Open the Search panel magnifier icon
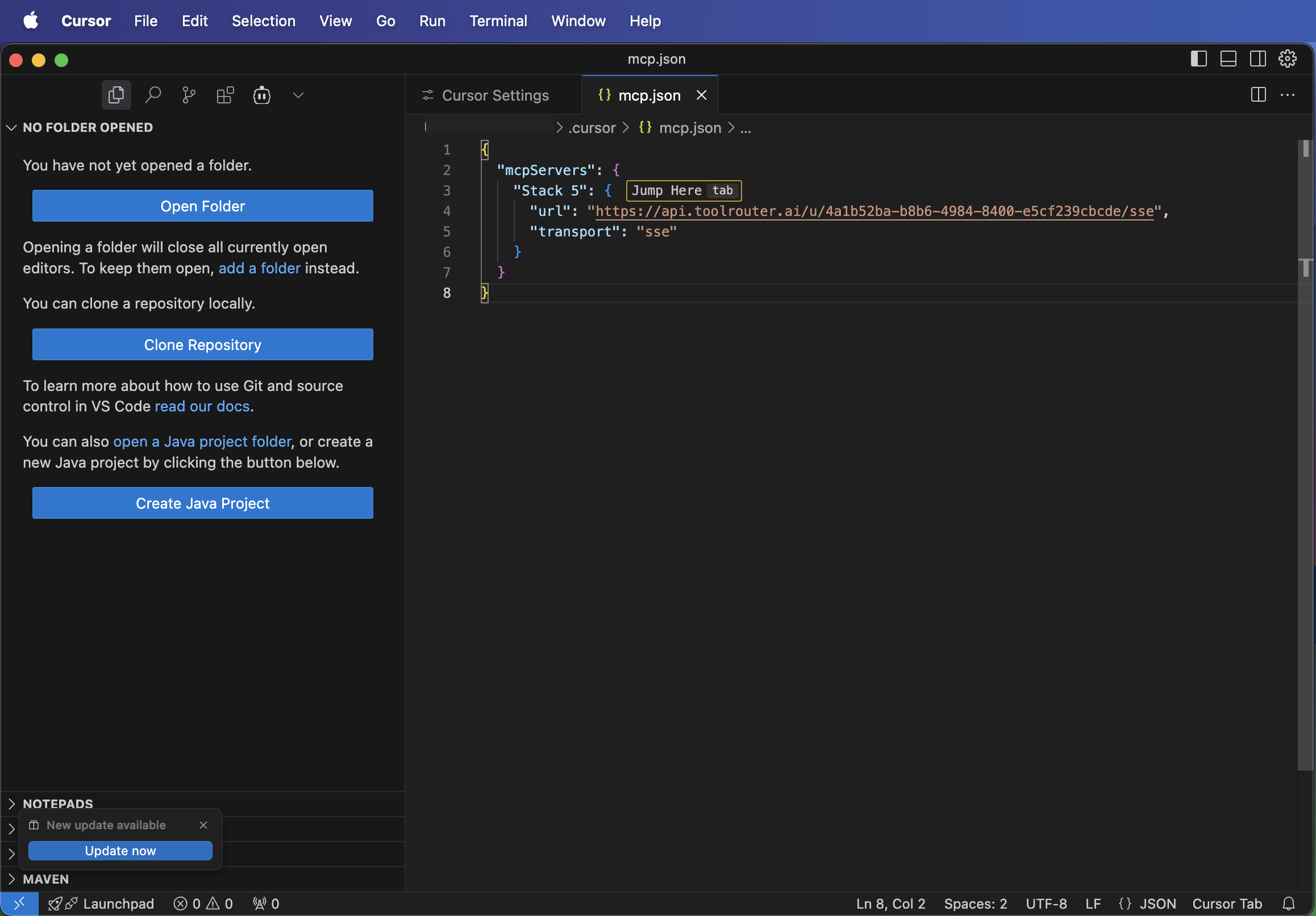The height and width of the screenshot is (916, 1316). point(152,94)
